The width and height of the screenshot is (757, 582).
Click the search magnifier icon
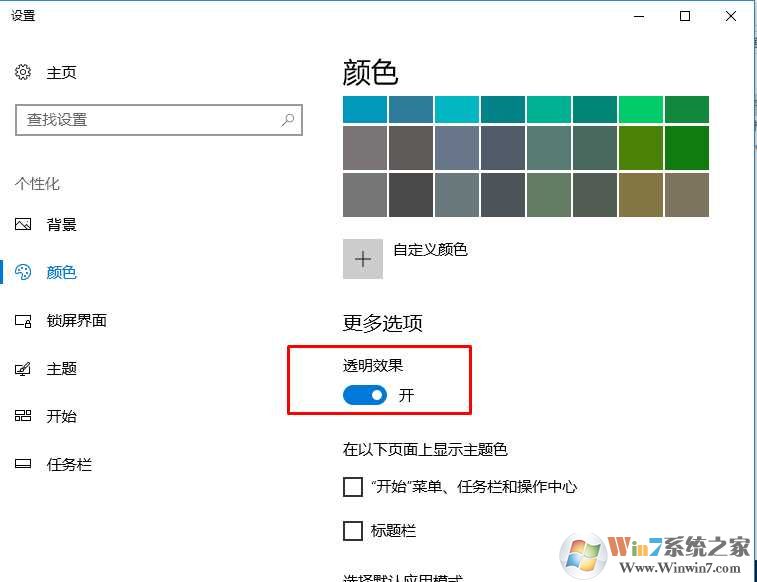tap(288, 120)
